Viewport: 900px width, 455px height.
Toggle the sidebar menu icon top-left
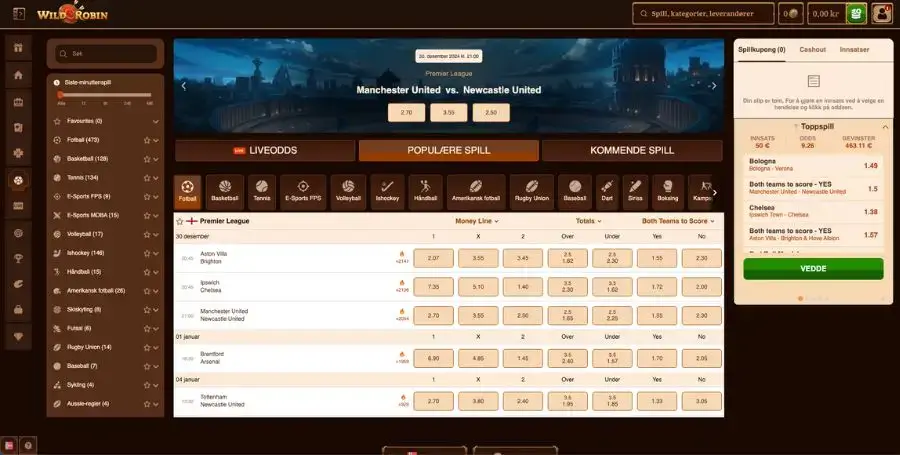coord(19,13)
